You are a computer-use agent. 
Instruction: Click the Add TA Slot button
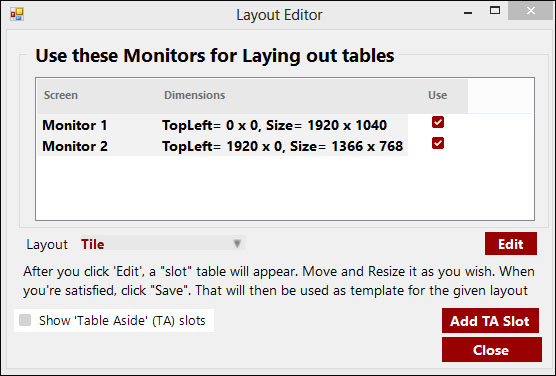tap(490, 321)
